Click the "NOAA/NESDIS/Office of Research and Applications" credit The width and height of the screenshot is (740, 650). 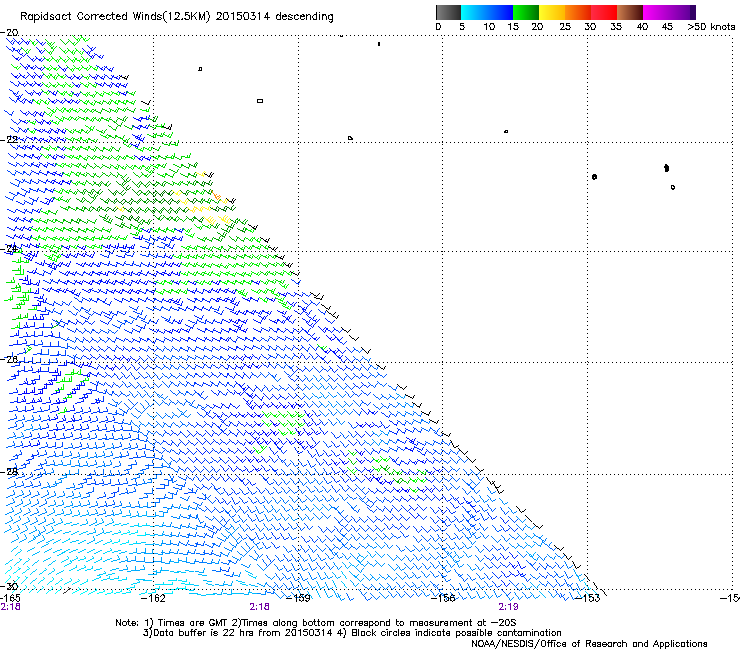(589, 644)
